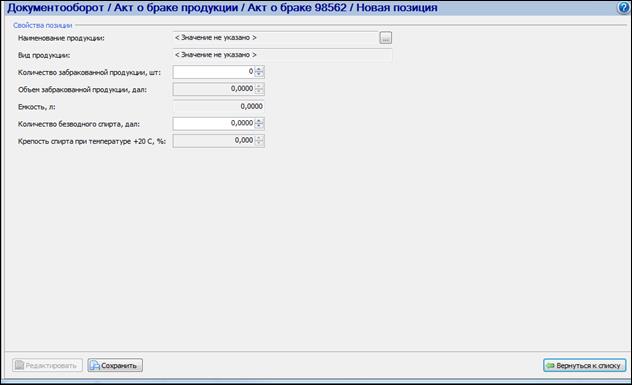Image resolution: width=632 pixels, height=385 pixels.
Task: Click the Документооборот breadcrumb title
Action: tap(56, 8)
